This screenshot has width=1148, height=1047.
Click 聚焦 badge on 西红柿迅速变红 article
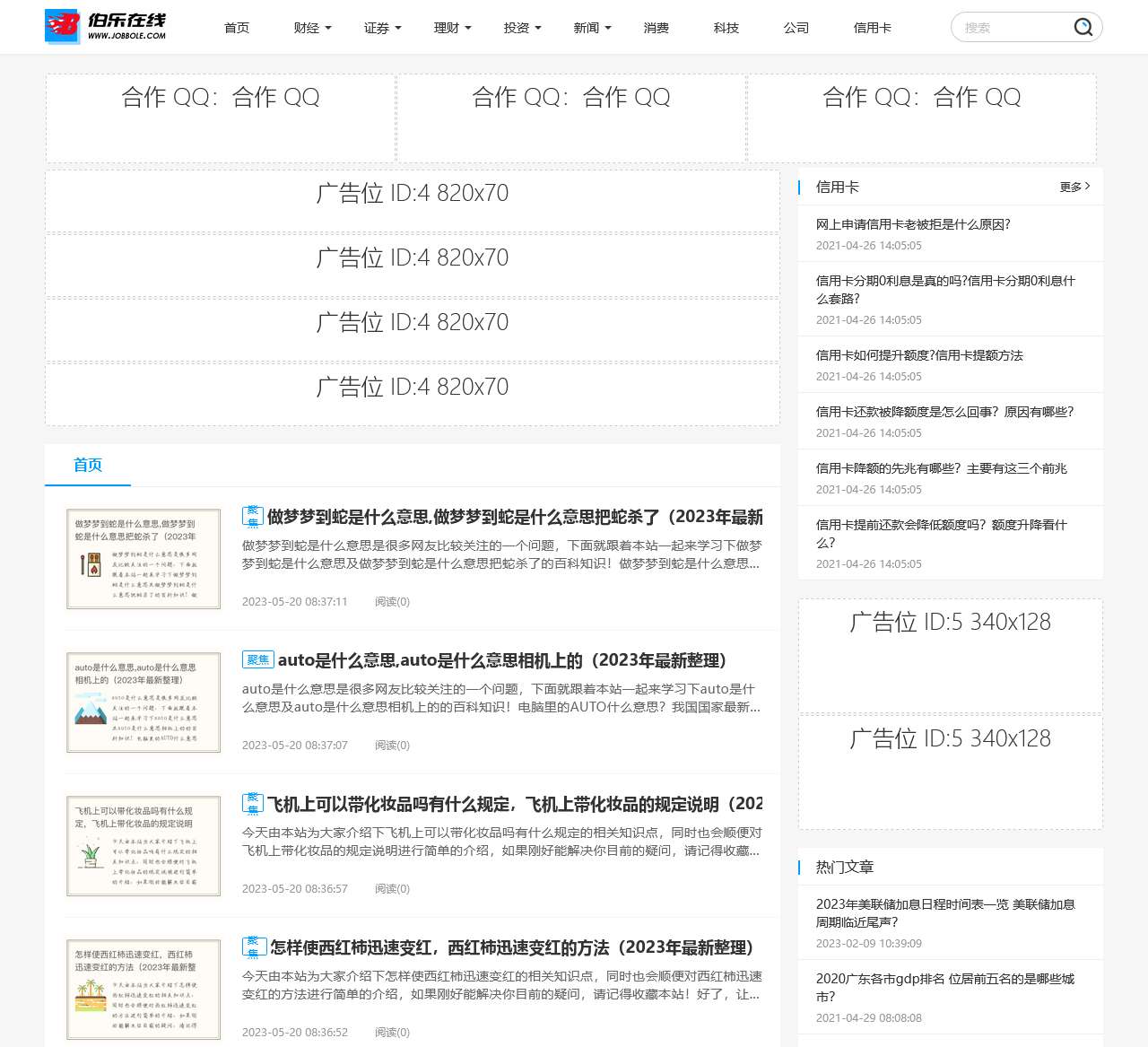[253, 947]
